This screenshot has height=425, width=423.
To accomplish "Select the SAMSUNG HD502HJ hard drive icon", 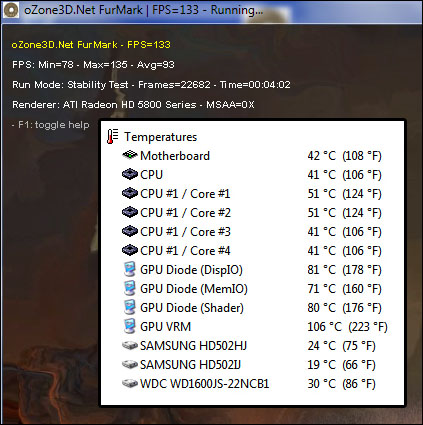I will point(130,346).
